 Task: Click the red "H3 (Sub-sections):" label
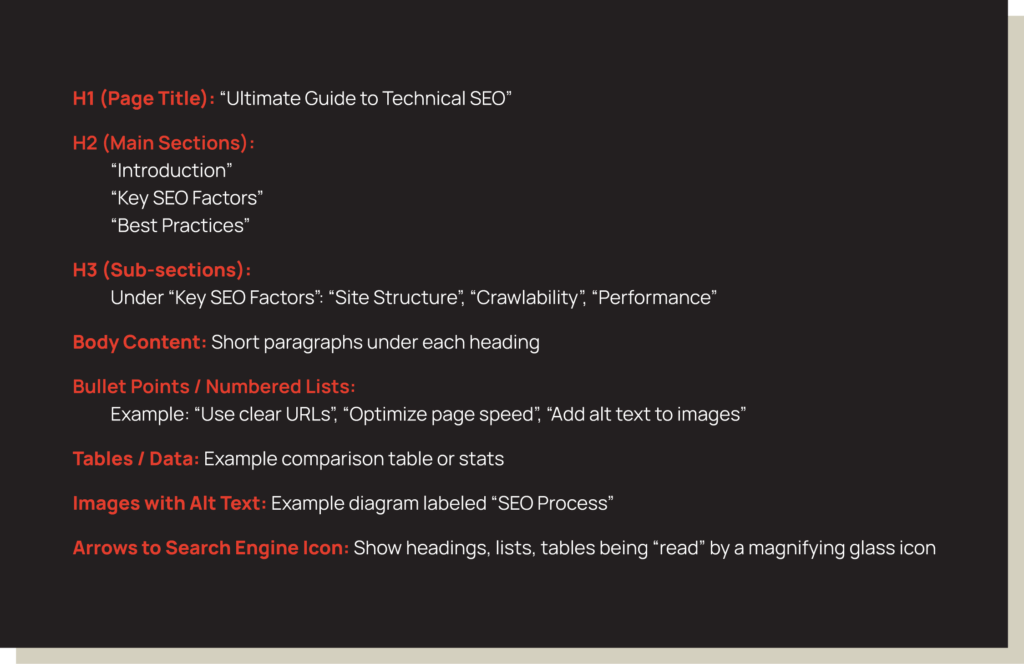[x=161, y=270]
